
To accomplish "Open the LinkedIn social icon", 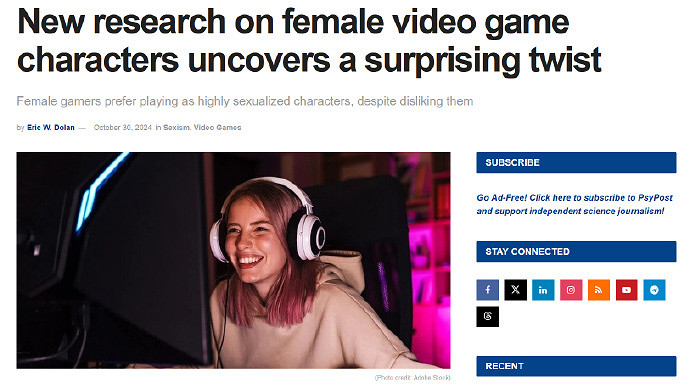I will tap(543, 290).
